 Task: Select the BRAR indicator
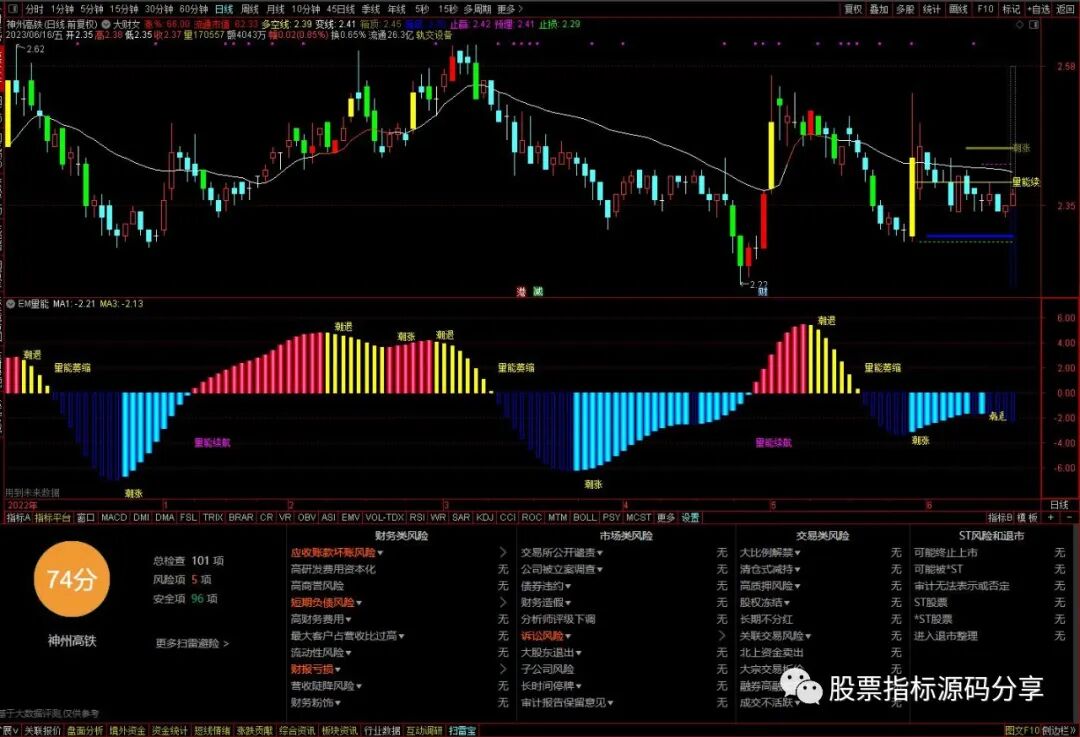click(241, 517)
